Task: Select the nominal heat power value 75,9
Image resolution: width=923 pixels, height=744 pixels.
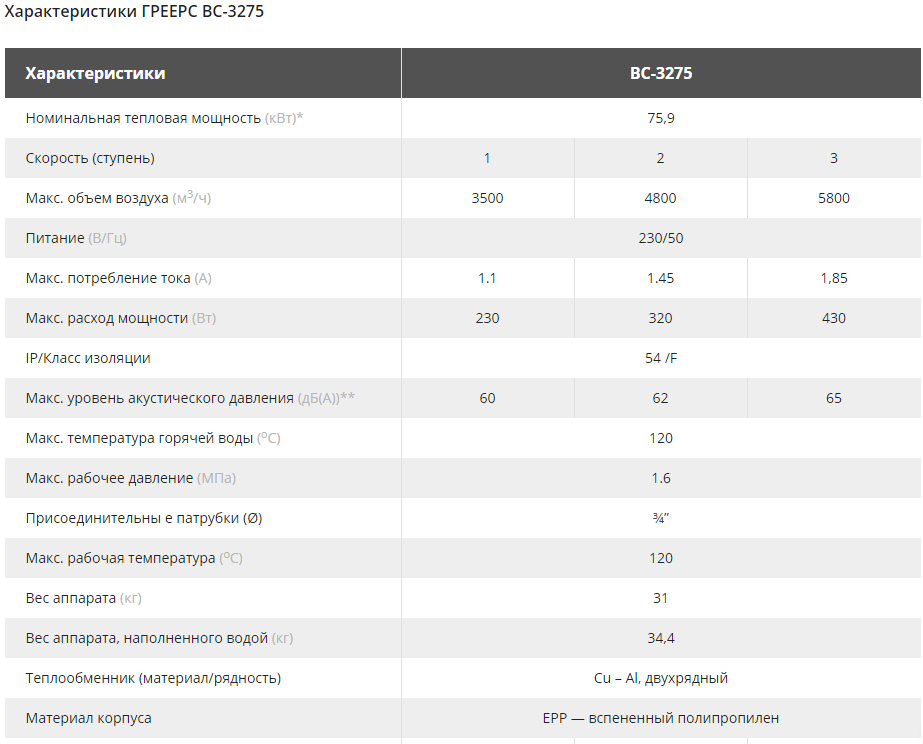Action: point(661,118)
